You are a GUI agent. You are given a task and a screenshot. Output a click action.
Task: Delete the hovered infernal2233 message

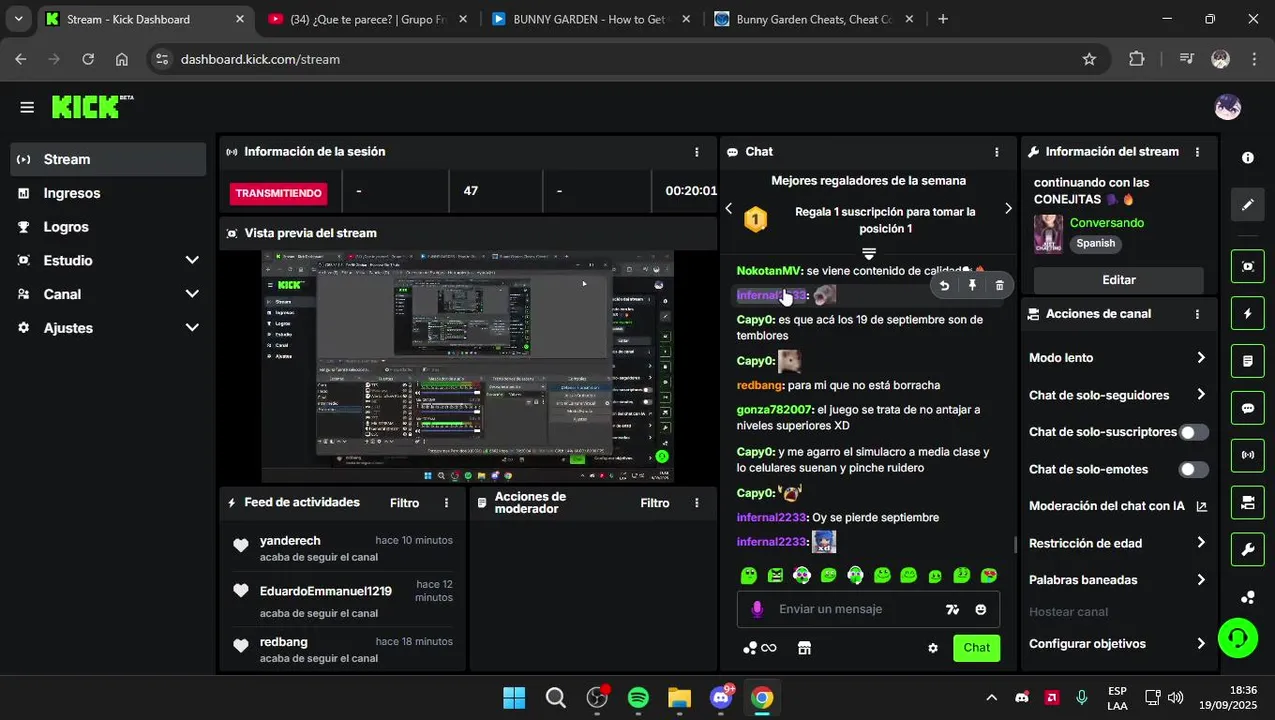999,286
